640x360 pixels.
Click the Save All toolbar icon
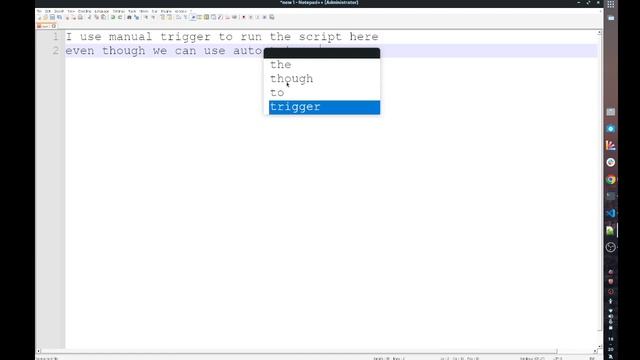60,17
